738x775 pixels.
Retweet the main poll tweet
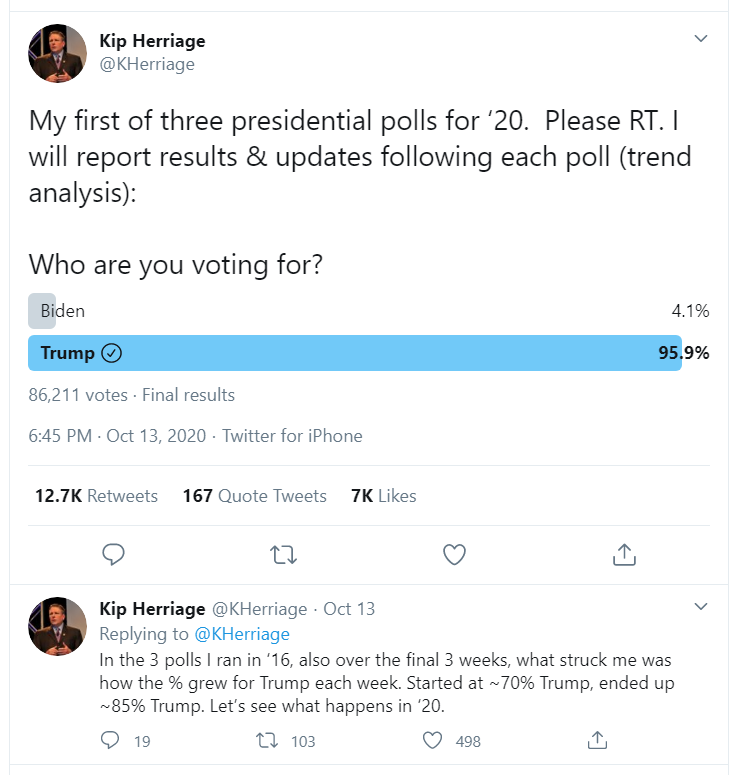(284, 553)
